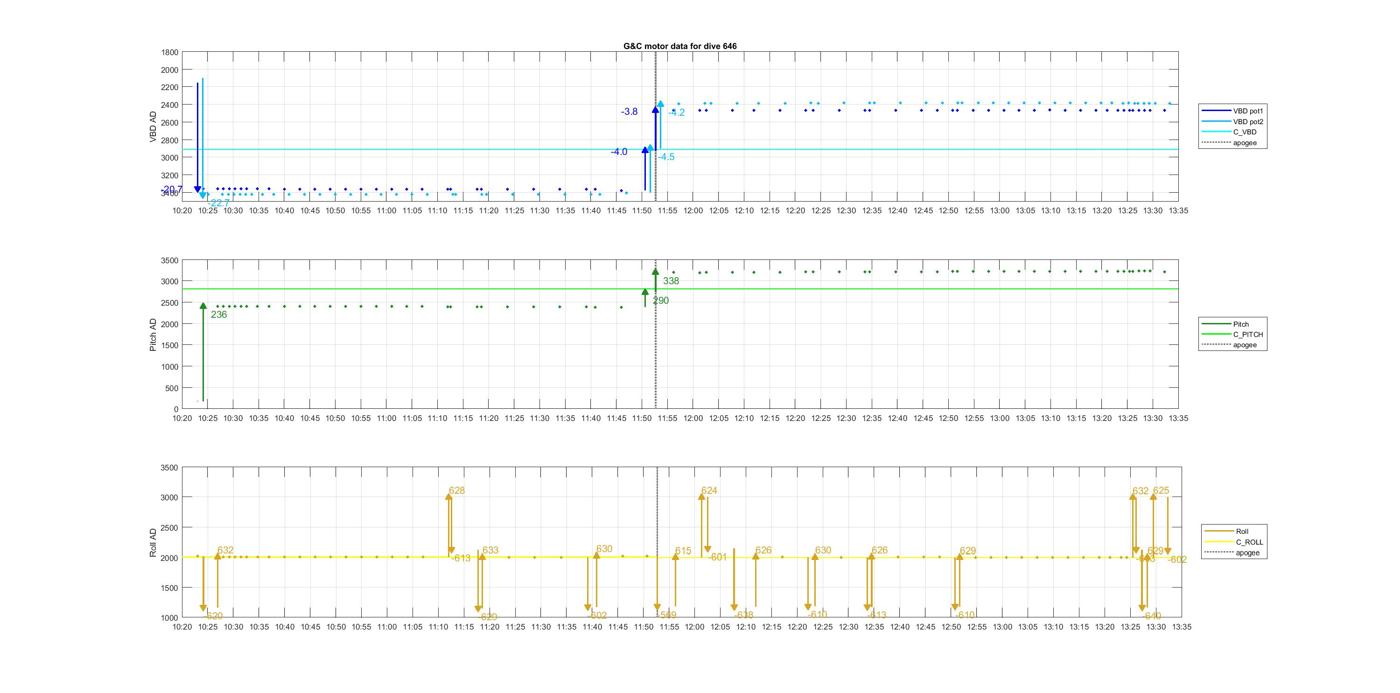Image resolution: width=1400 pixels, height=693 pixels.
Task: Click the '-4.5' VBD annotation
Action: point(666,157)
